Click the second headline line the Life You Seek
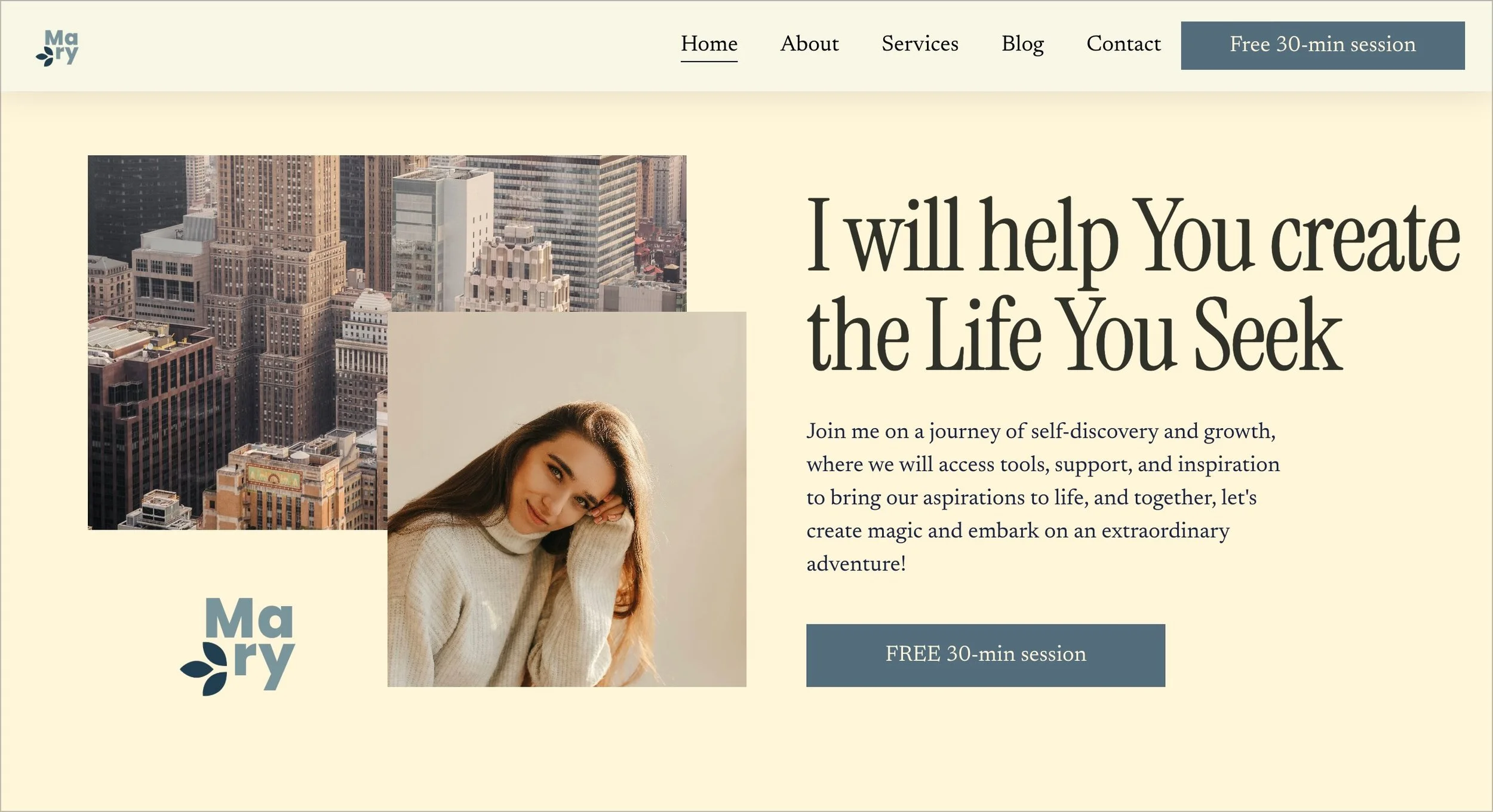 click(x=1074, y=334)
